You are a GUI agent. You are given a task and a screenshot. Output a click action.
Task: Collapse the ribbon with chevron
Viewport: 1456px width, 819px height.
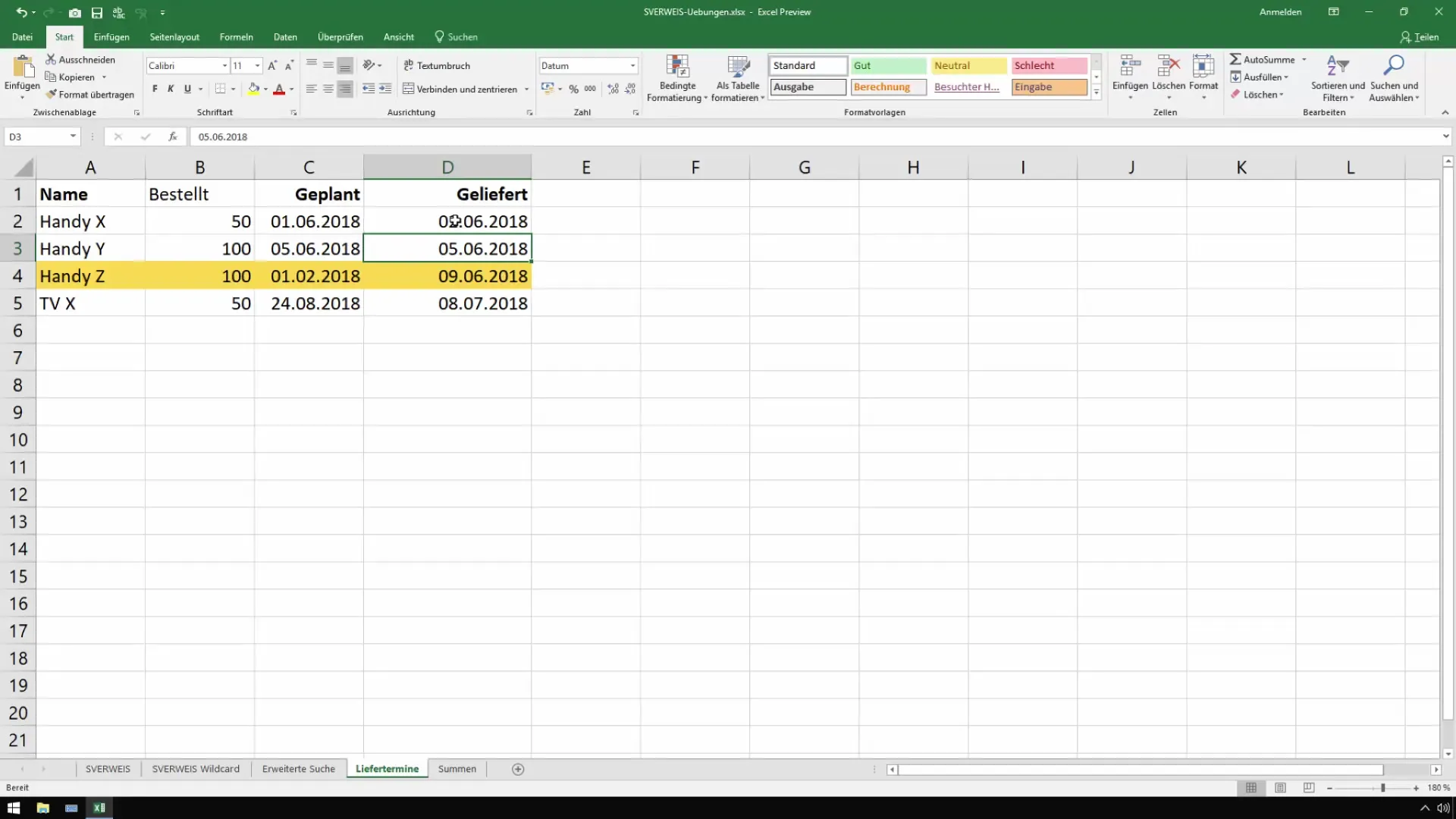[1445, 112]
